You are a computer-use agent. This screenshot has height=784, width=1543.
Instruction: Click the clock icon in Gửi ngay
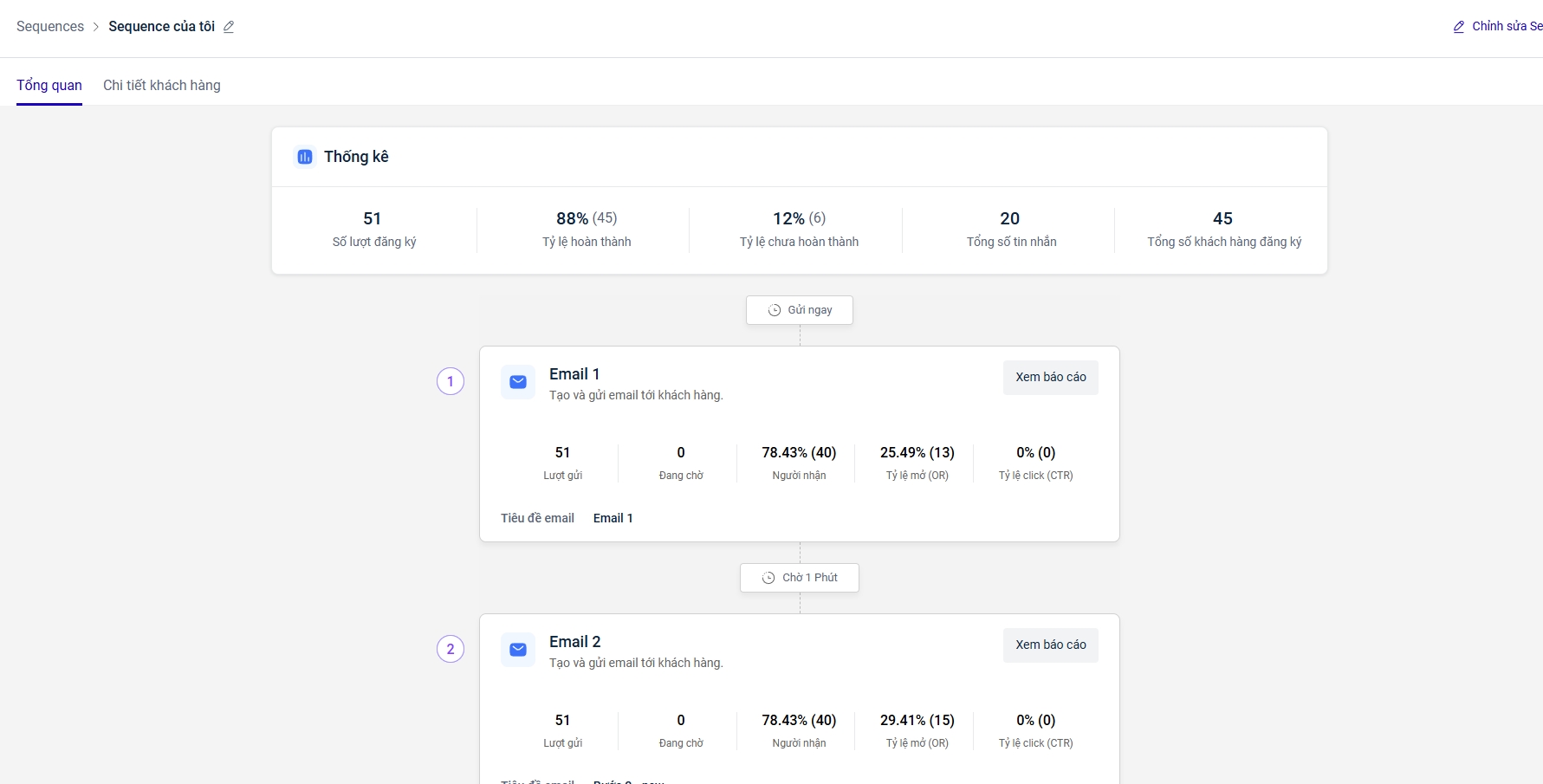click(x=775, y=310)
